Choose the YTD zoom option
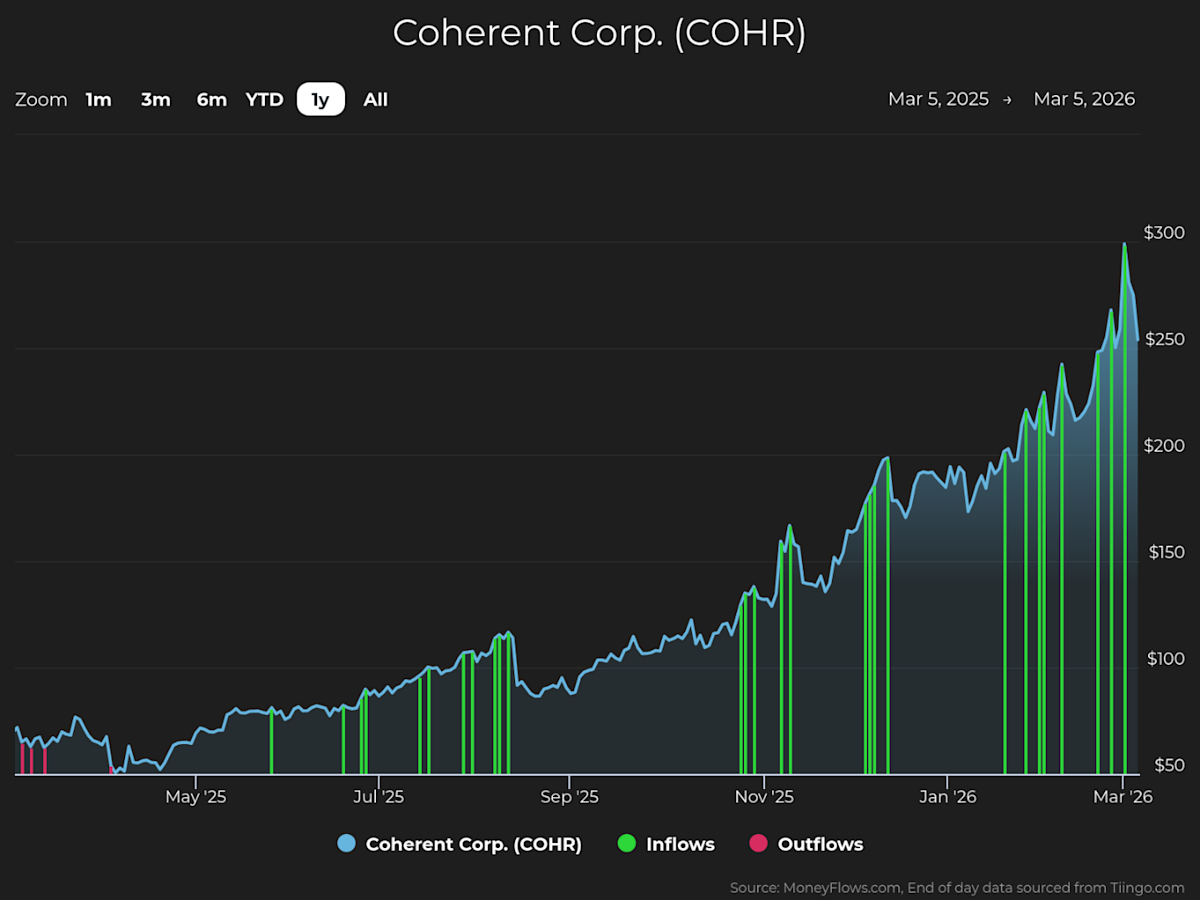 (x=265, y=100)
